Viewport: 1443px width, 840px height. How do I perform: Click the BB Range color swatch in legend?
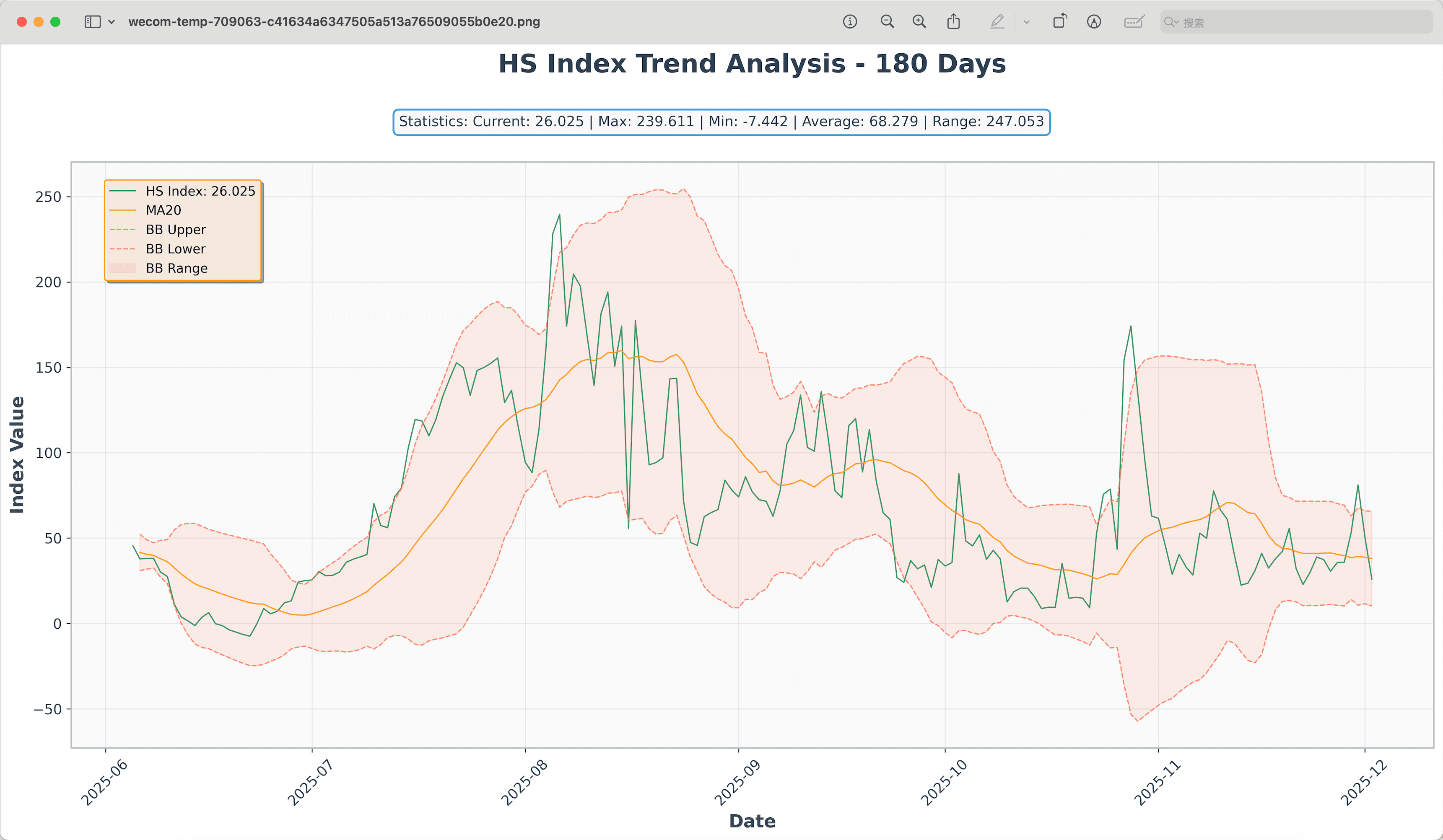pos(122,268)
